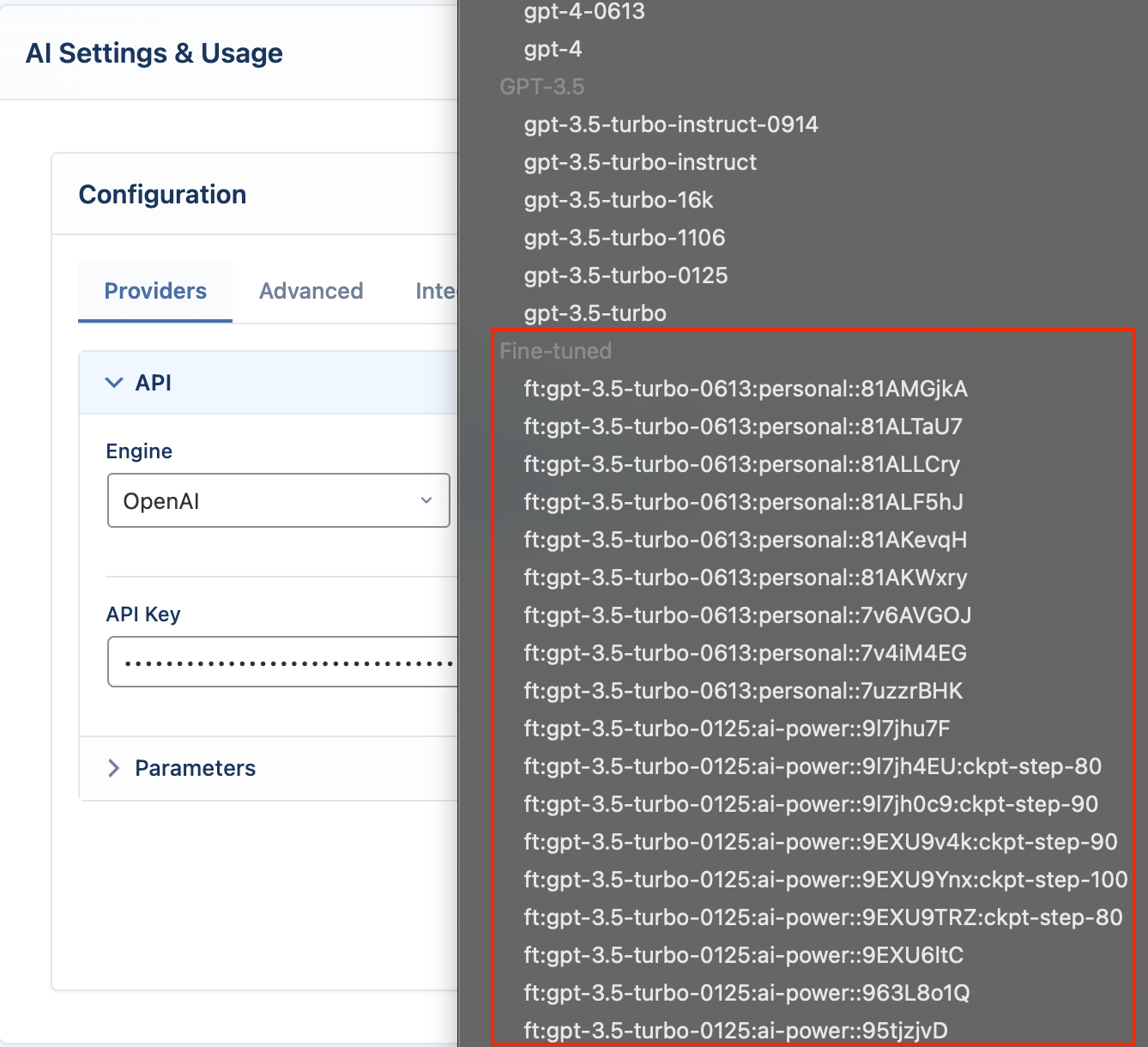Pick ai-power 9EXU9v4k ckpt-step-90 model

pyautogui.click(x=820, y=842)
